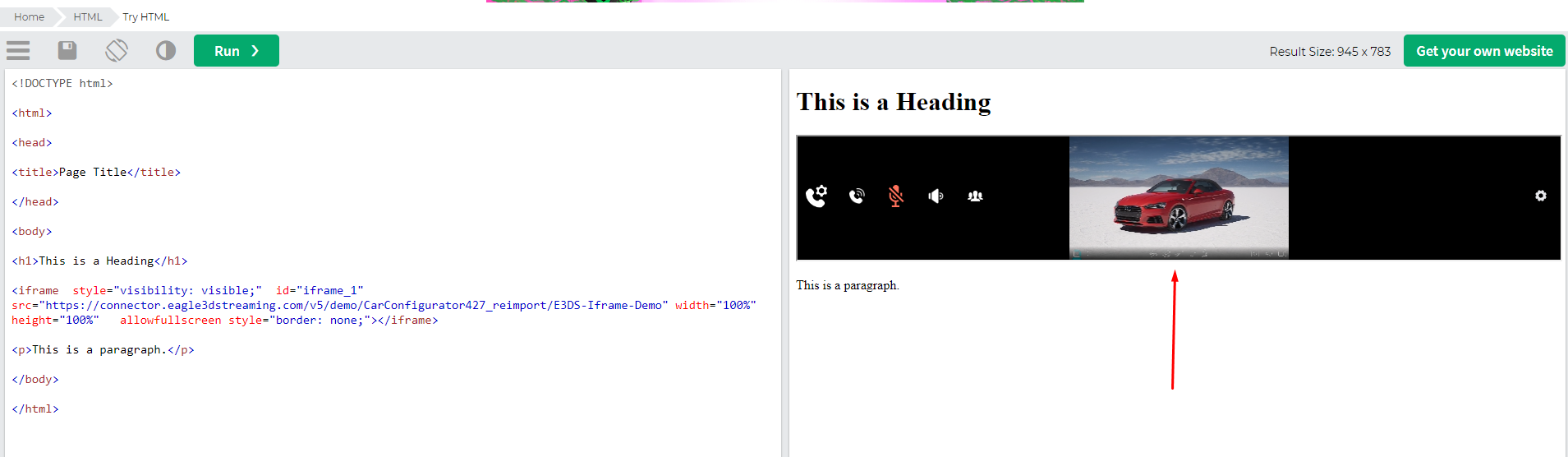This screenshot has height=457, width=1568.
Task: Click the green Run button
Action: pyautogui.click(x=237, y=51)
